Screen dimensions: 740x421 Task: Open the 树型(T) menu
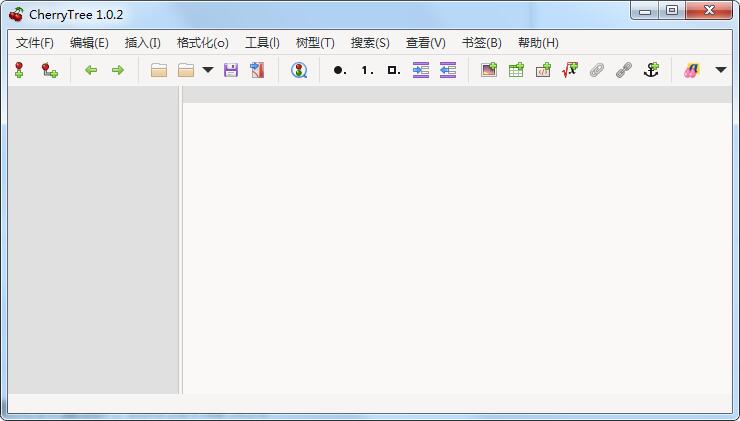315,43
